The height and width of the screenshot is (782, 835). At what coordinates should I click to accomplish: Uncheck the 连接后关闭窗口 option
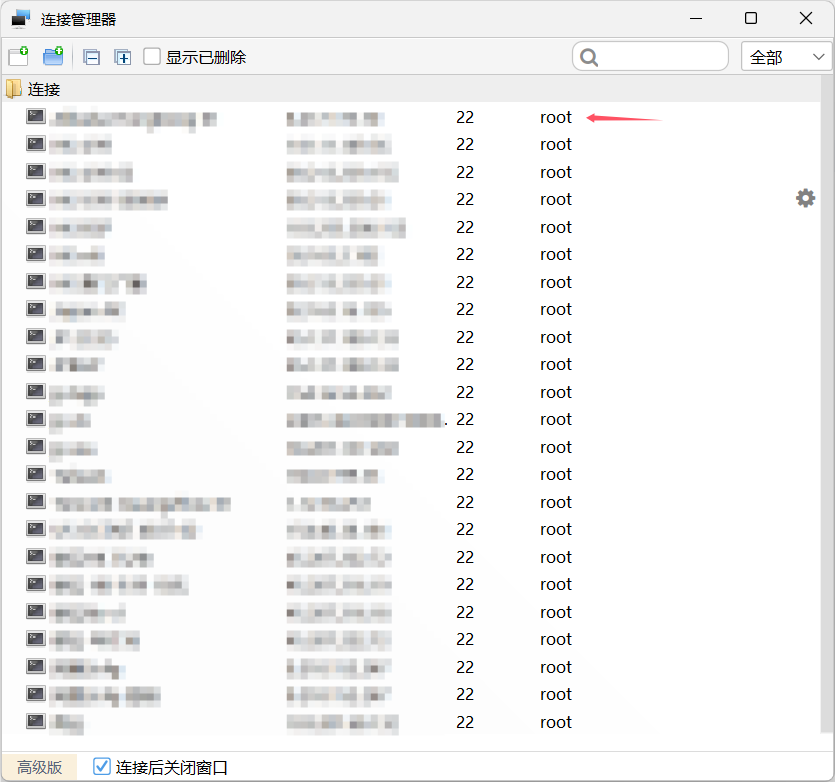[101, 766]
